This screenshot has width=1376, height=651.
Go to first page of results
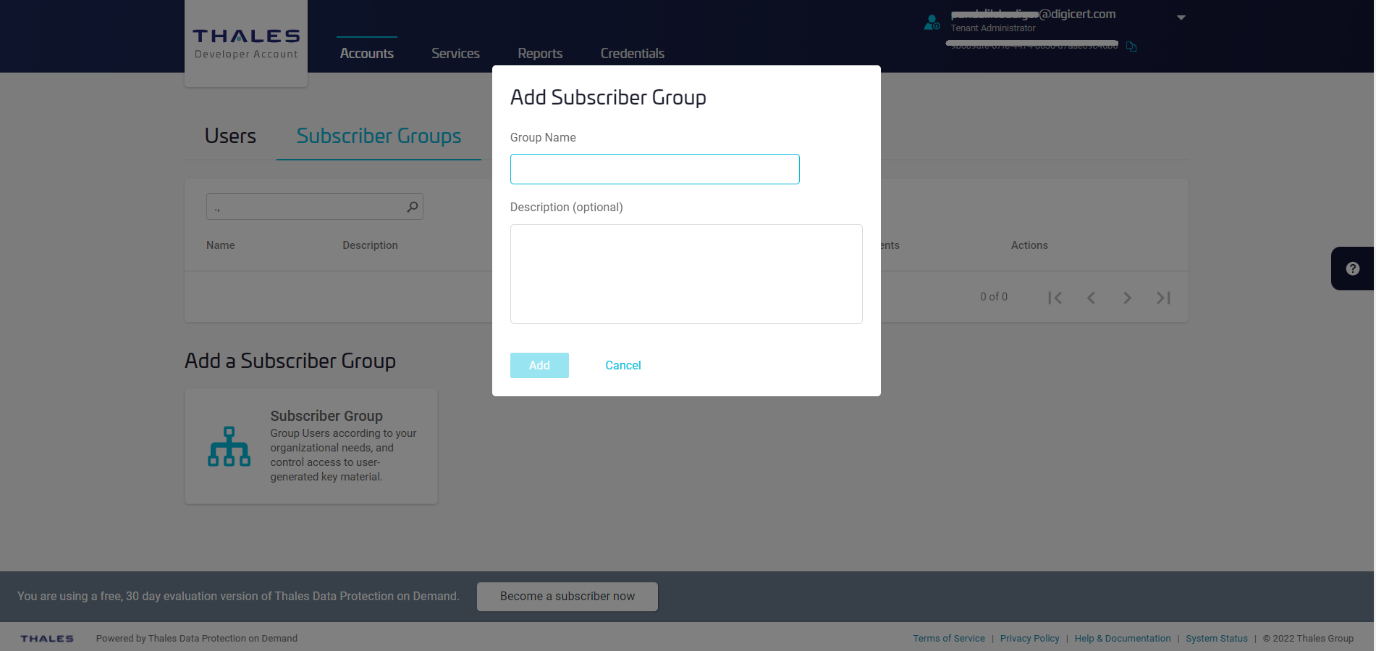pyautogui.click(x=1054, y=297)
